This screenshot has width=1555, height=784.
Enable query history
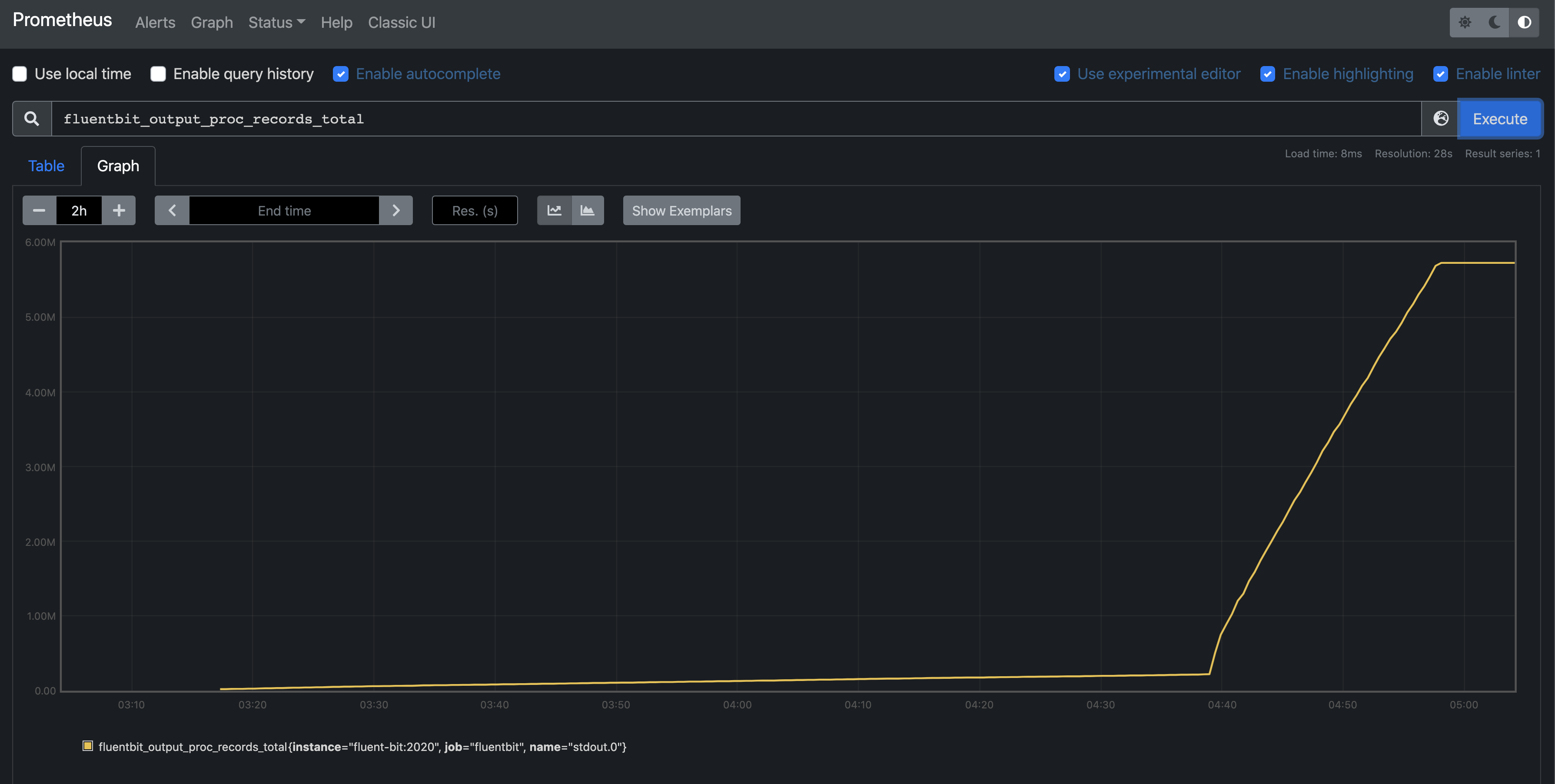pyautogui.click(x=158, y=73)
